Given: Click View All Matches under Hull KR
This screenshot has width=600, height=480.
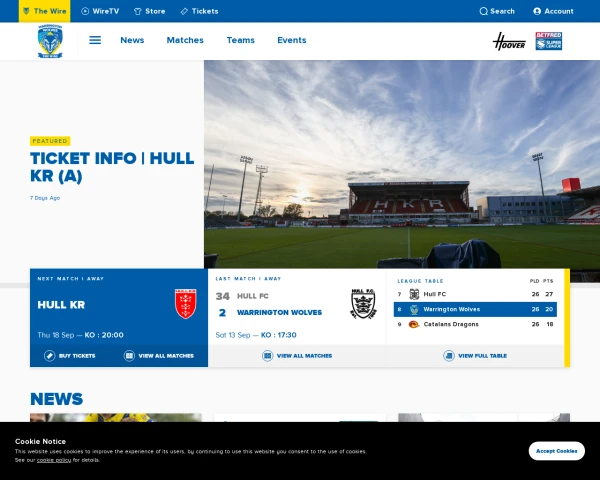Looking at the screenshot, I should (x=166, y=356).
